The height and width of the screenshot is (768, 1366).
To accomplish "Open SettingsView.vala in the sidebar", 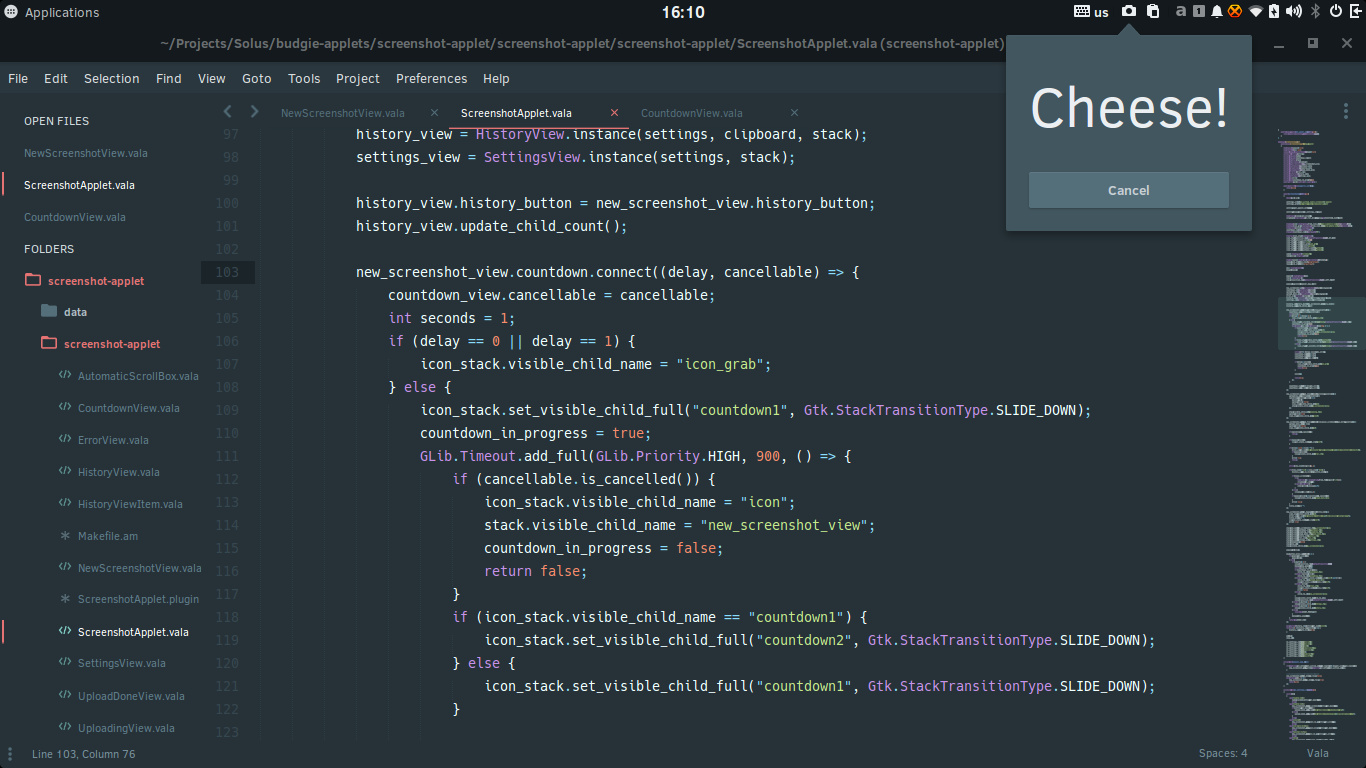I will click(124, 663).
